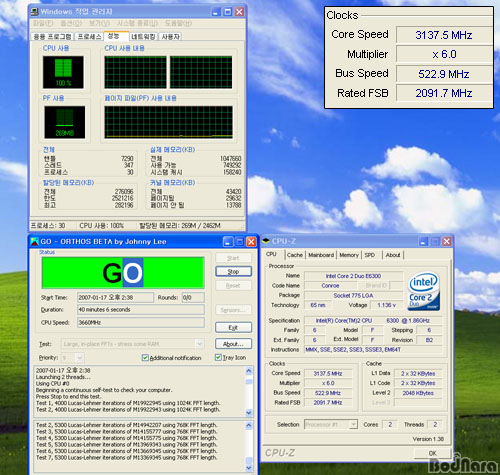Click Rated FSB 2091.7 MHz in CPU-Z window
The height and width of the screenshot is (475, 500).
click(328, 403)
